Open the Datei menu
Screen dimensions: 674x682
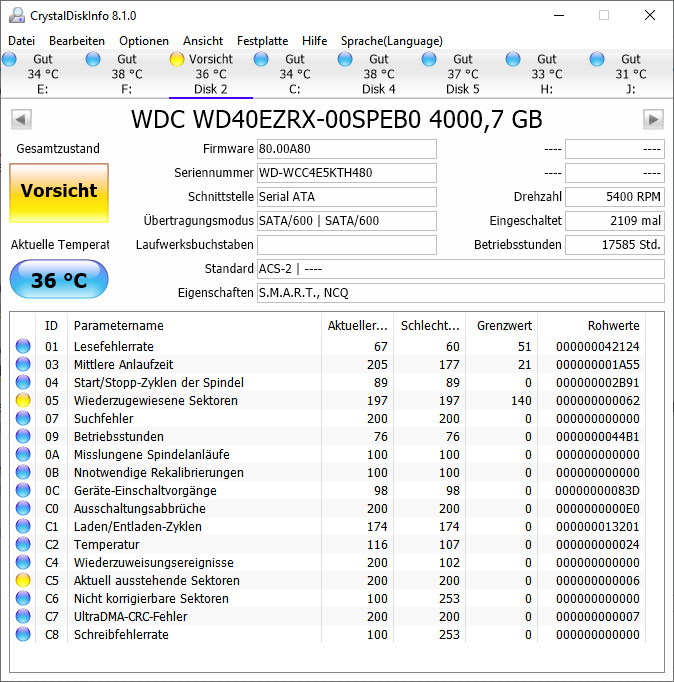(x=21, y=41)
